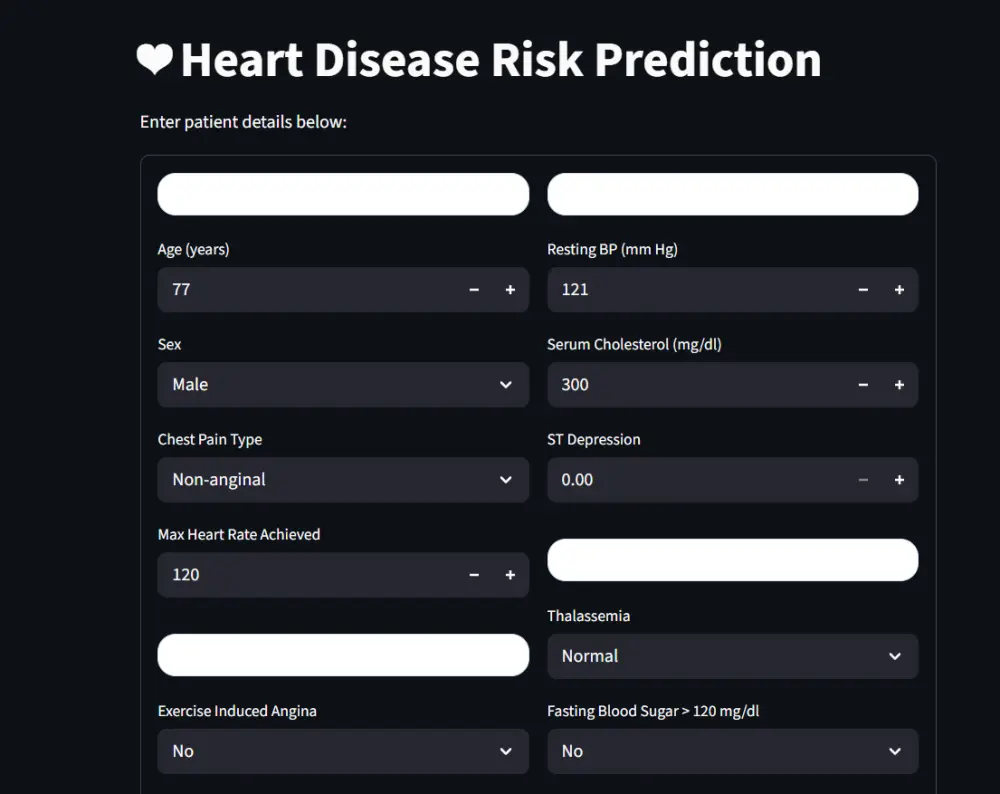Viewport: 1000px width, 794px height.
Task: Decrease Serum Cholesterol with the minus button
Action: (863, 385)
